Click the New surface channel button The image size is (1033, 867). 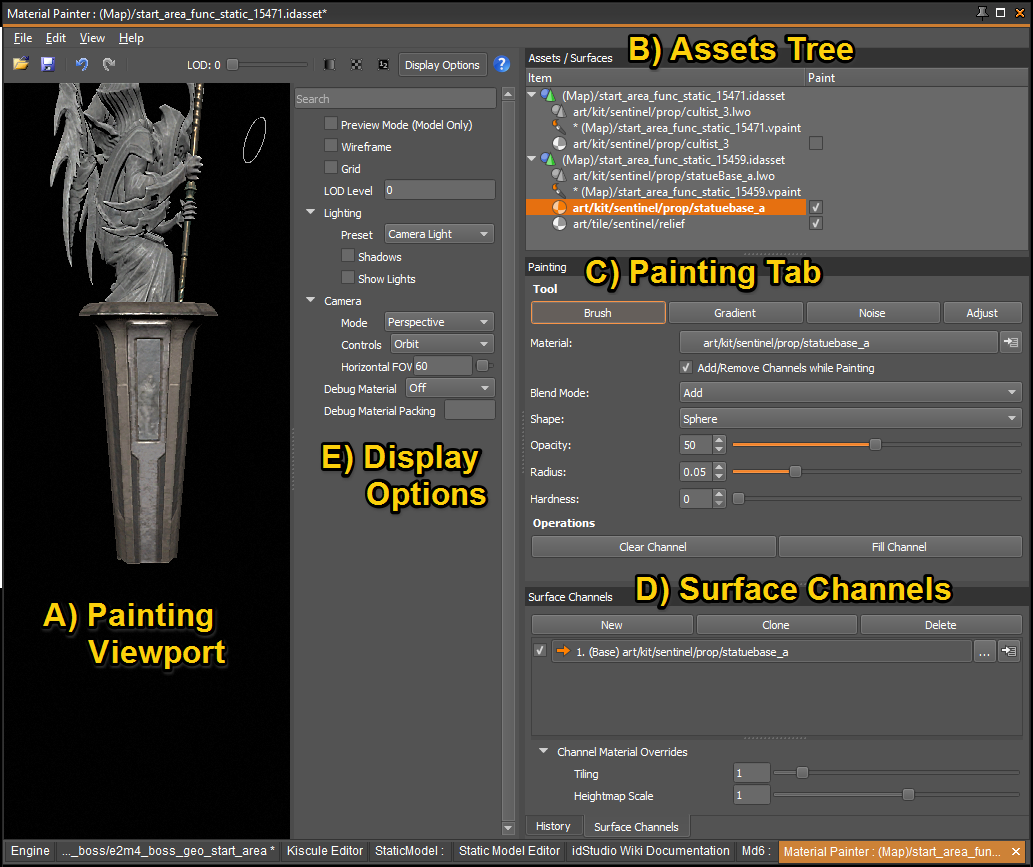(611, 625)
